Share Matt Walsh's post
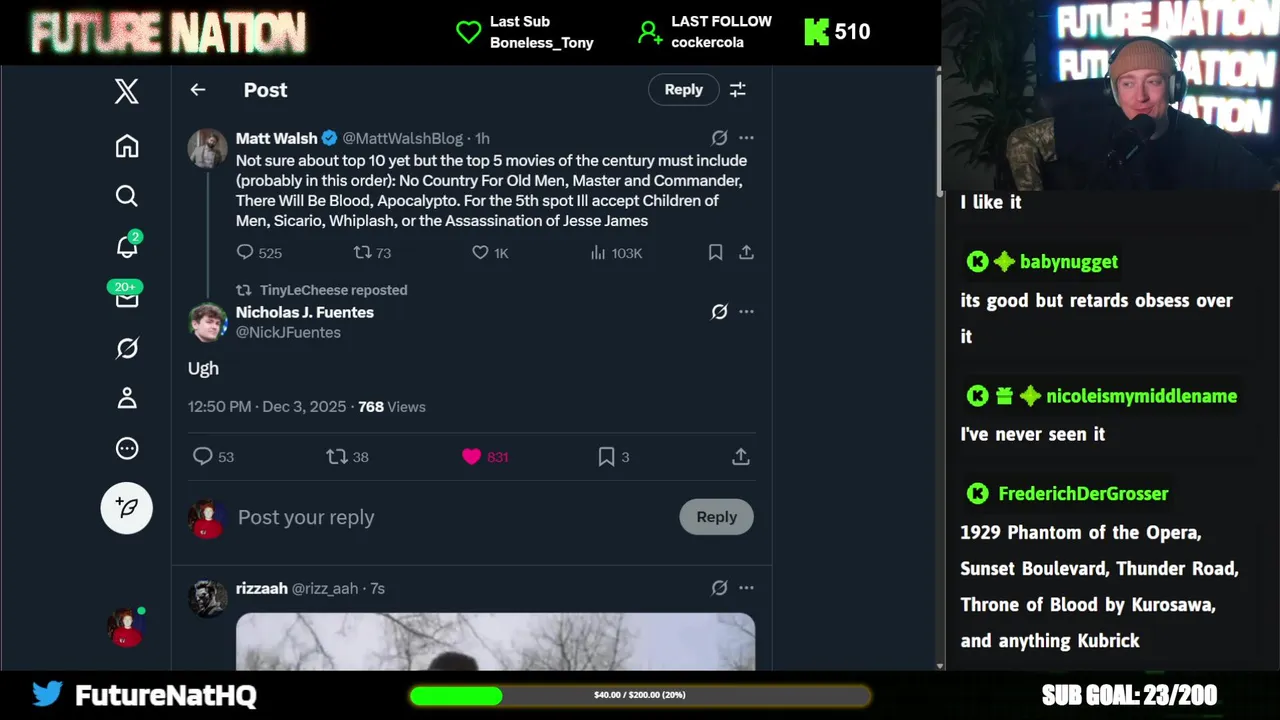1280x720 pixels. click(x=746, y=253)
